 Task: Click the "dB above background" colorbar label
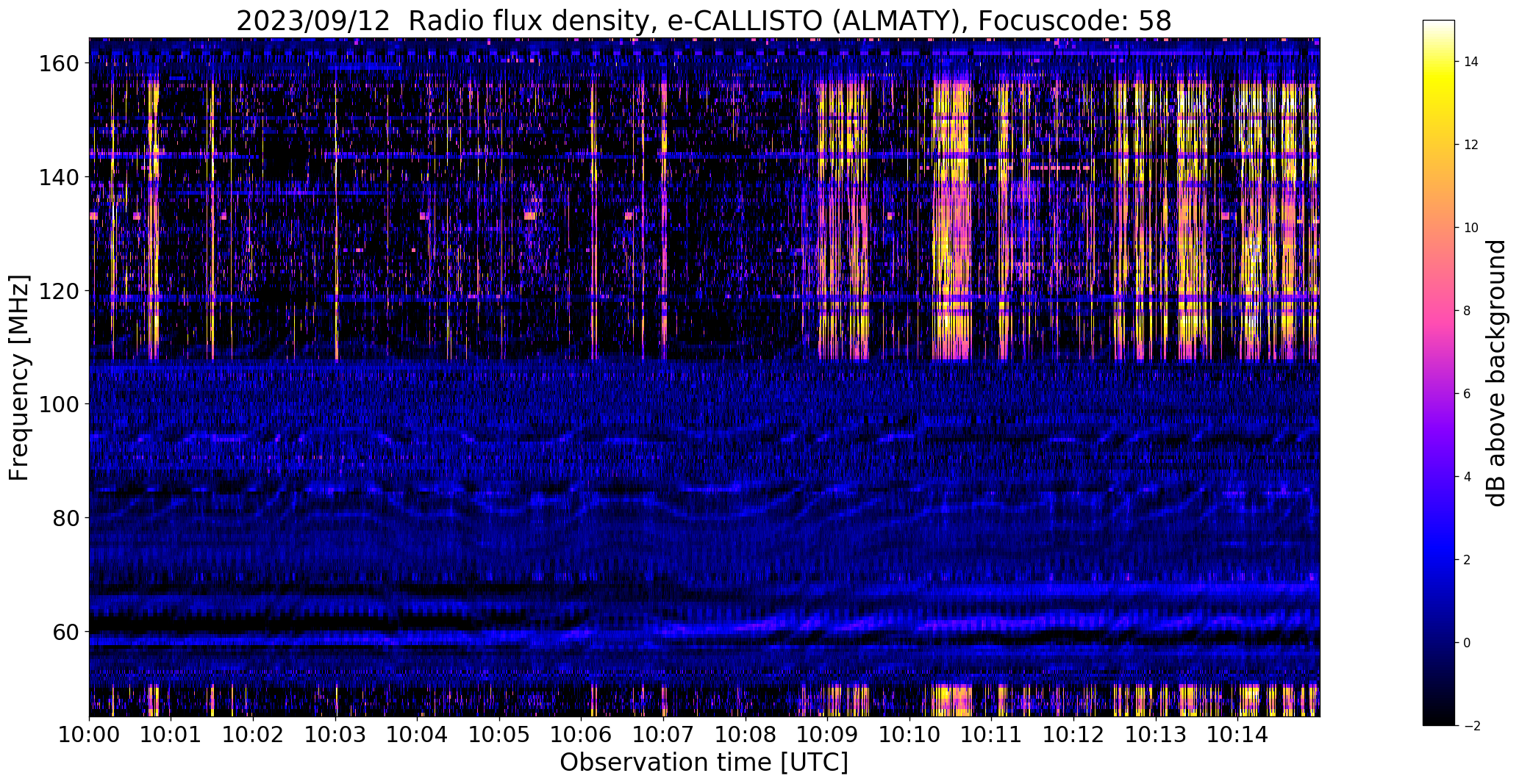point(1495,373)
